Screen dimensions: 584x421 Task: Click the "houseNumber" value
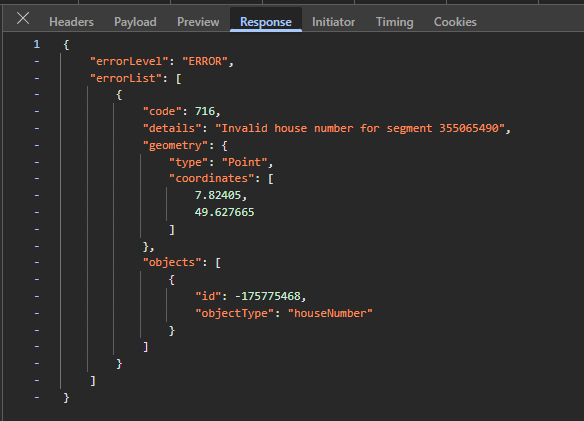pos(330,313)
